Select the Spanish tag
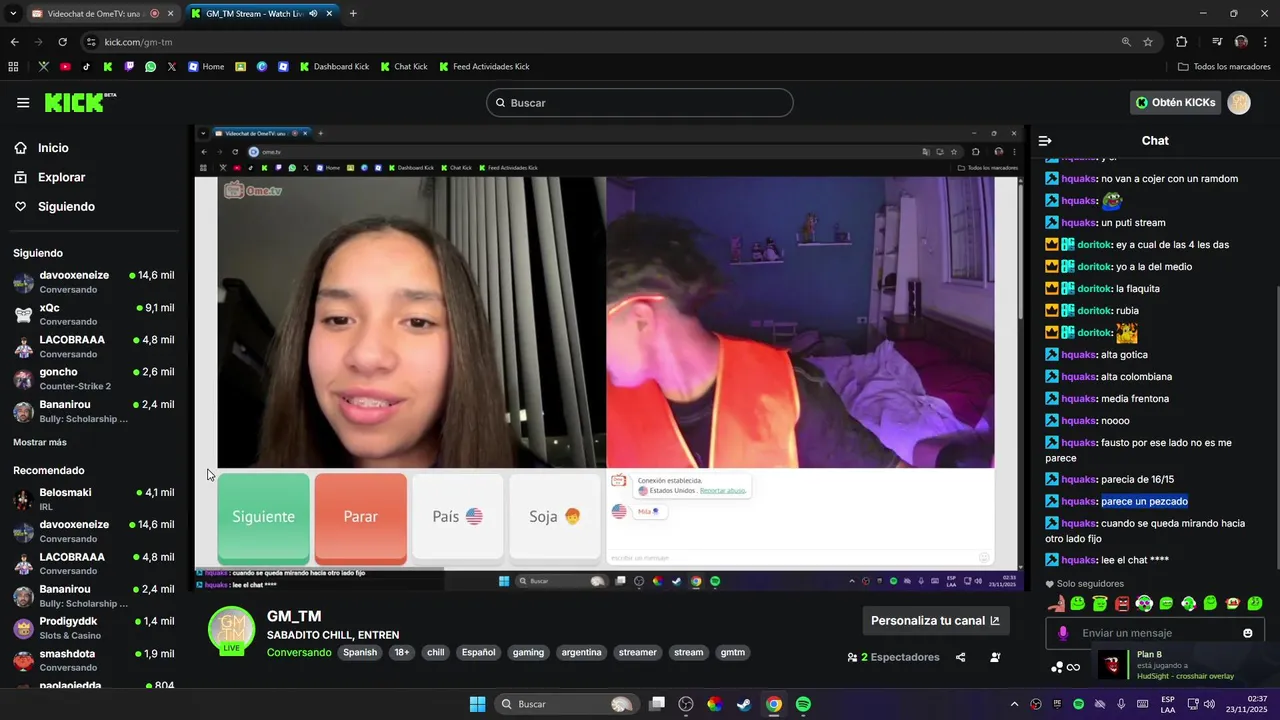Screen dimensions: 1280x720 pos(360,652)
